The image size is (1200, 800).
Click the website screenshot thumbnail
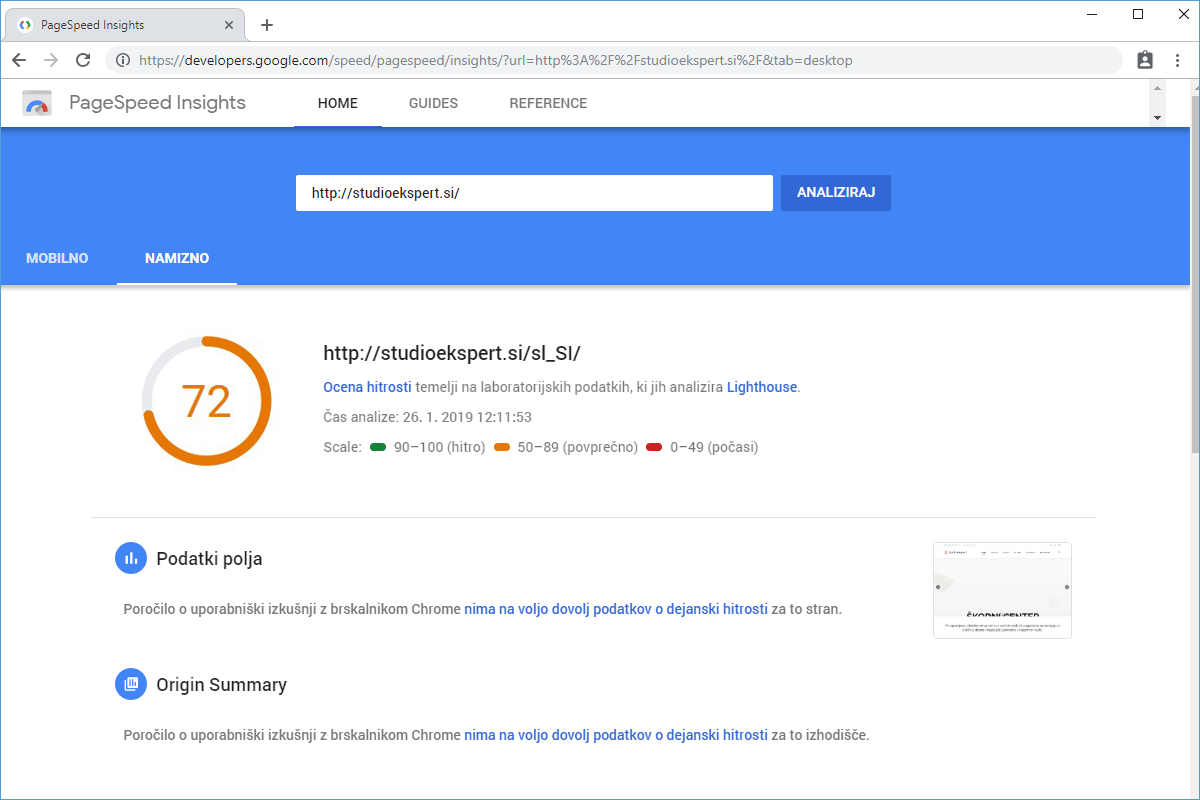(x=1002, y=590)
